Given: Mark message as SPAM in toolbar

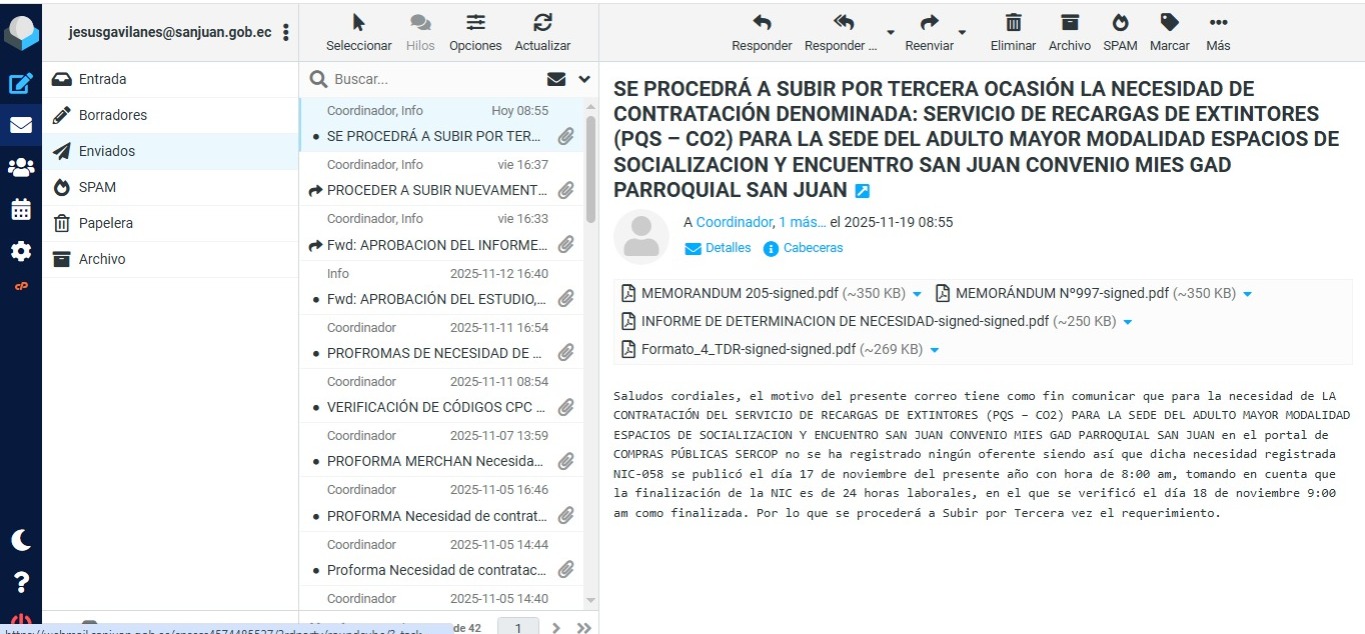Looking at the screenshot, I should (1120, 31).
